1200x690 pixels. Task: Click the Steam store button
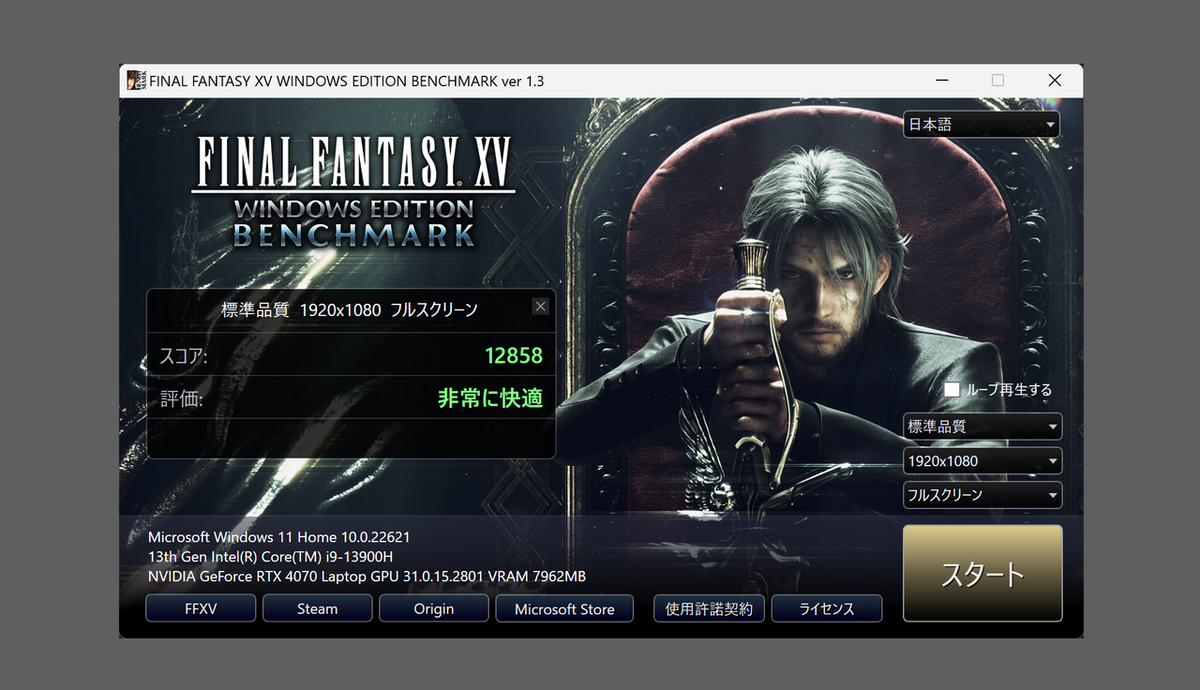pyautogui.click(x=317, y=608)
